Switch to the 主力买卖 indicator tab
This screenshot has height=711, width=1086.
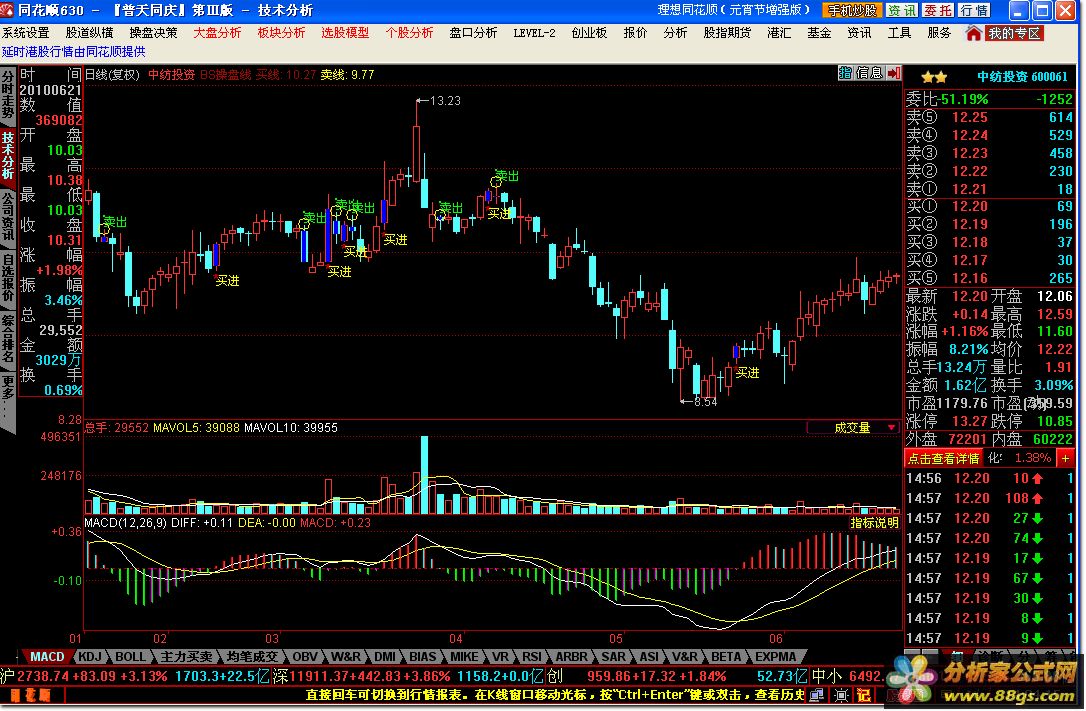[186, 656]
